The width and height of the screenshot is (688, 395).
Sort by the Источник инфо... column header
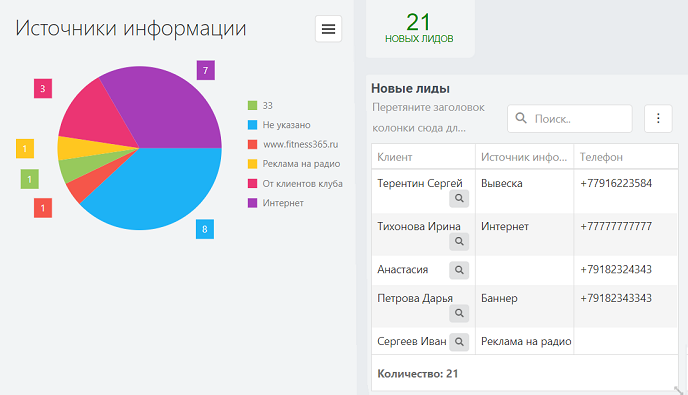(524, 157)
